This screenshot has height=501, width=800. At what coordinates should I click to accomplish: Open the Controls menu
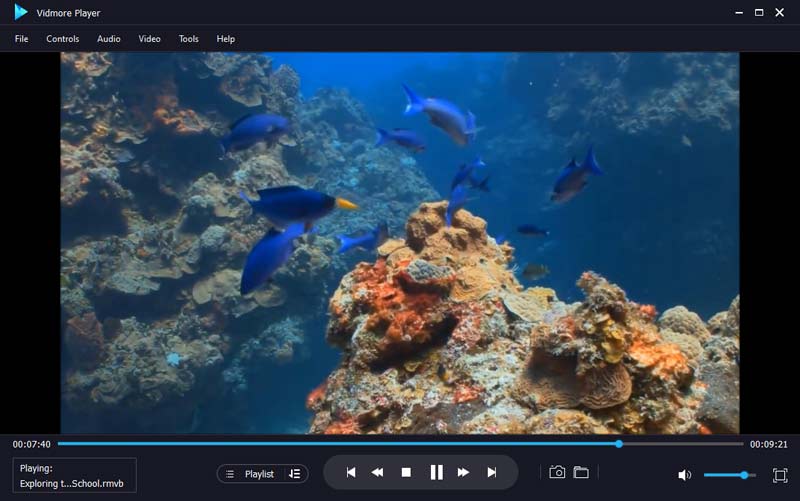63,39
